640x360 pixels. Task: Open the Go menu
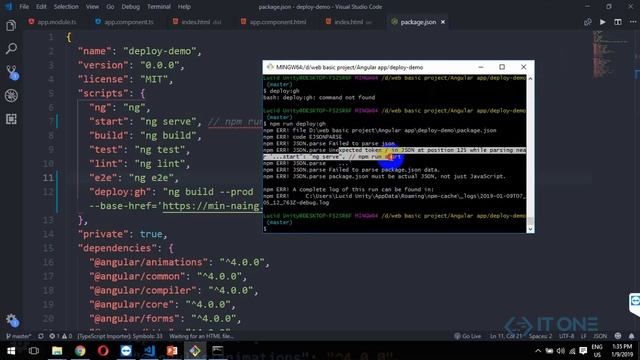[x=110, y=7]
